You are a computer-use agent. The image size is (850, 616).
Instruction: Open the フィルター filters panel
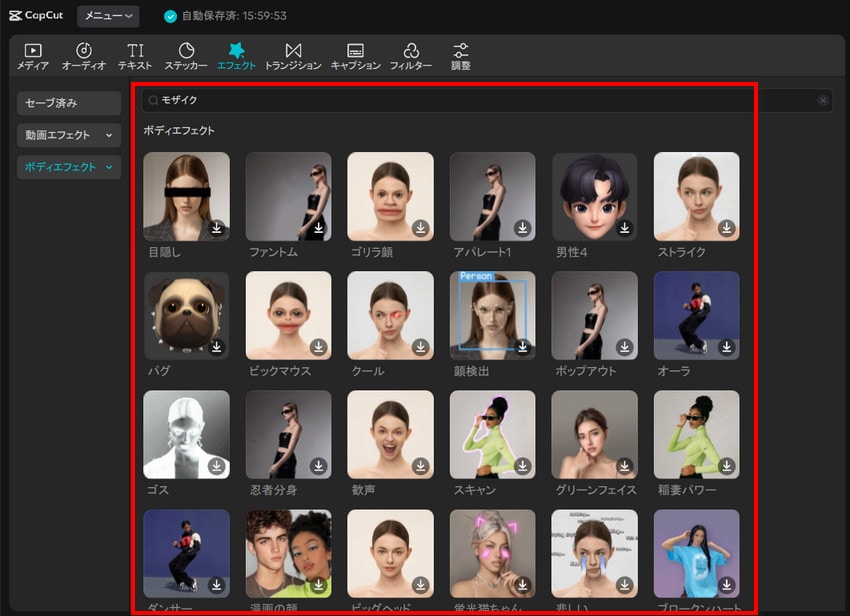[x=410, y=56]
